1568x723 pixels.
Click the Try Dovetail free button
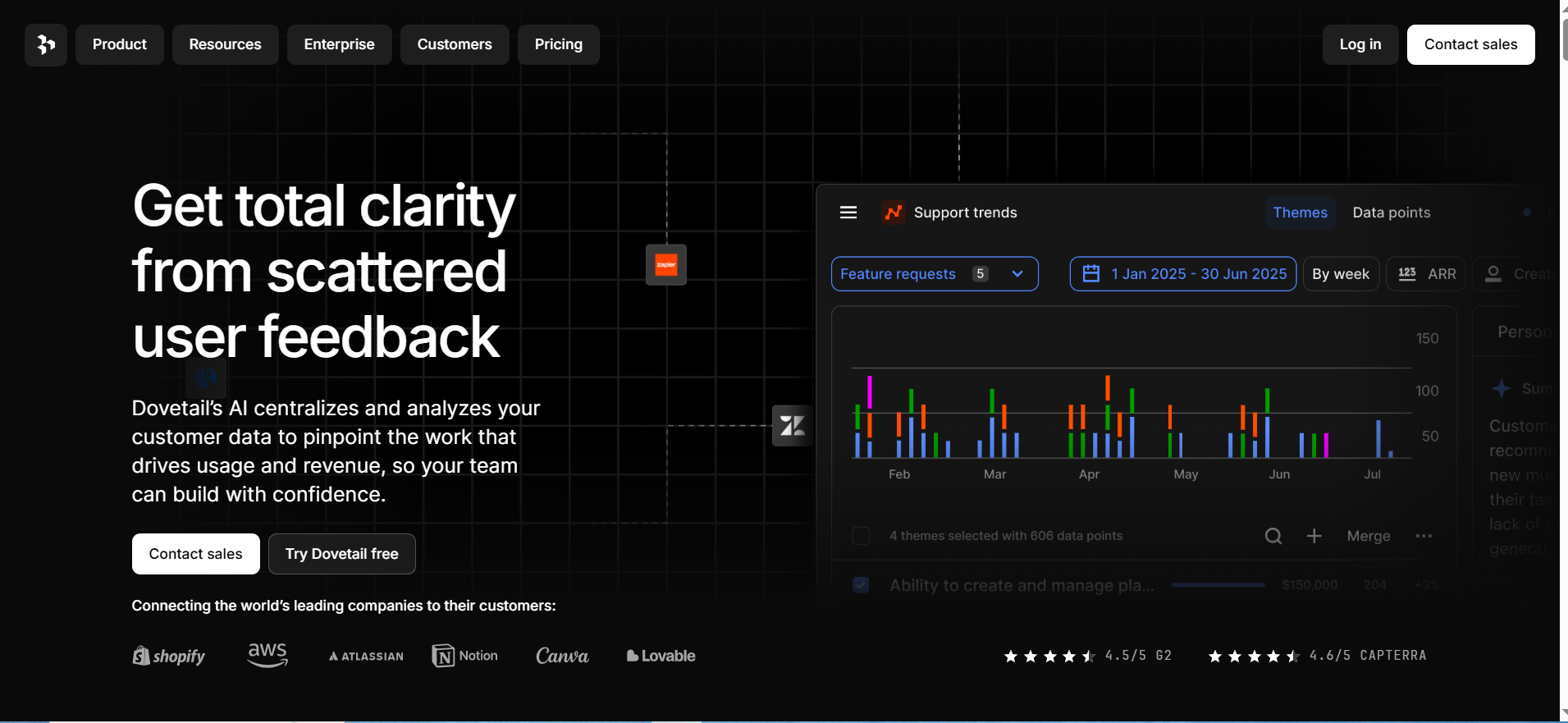(x=342, y=554)
